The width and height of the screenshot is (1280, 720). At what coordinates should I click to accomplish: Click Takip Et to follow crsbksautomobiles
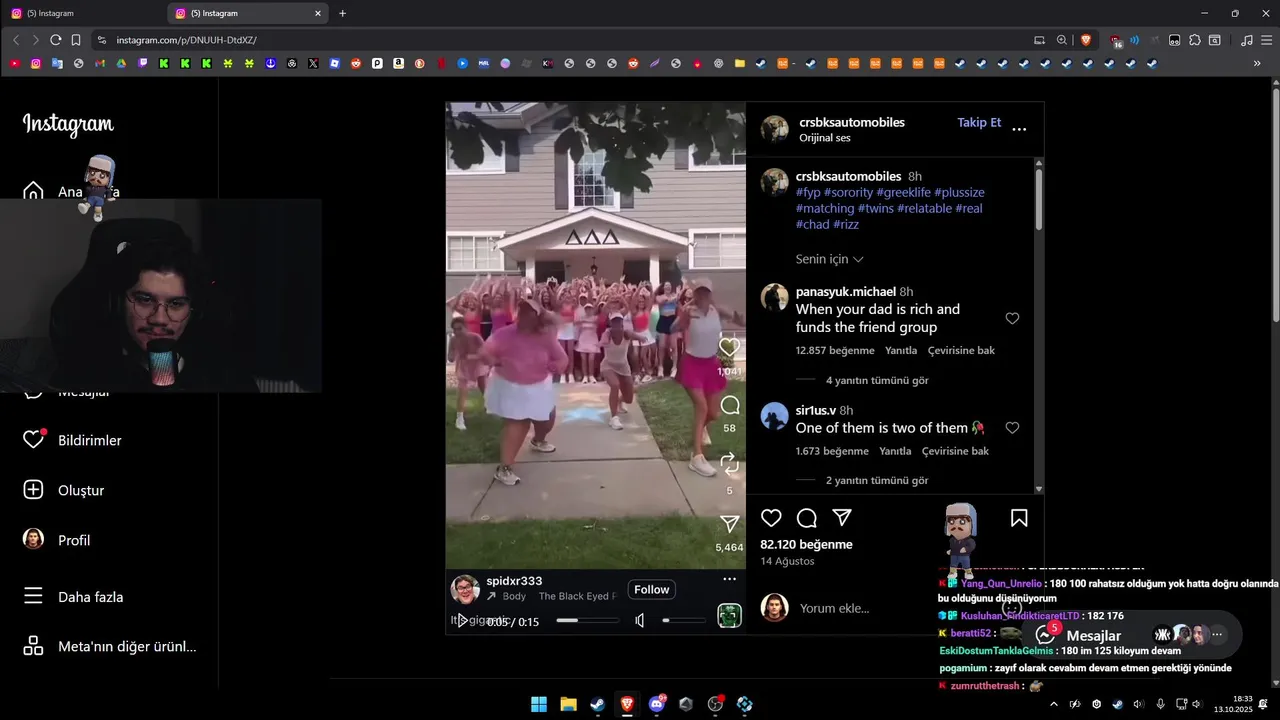tap(979, 123)
